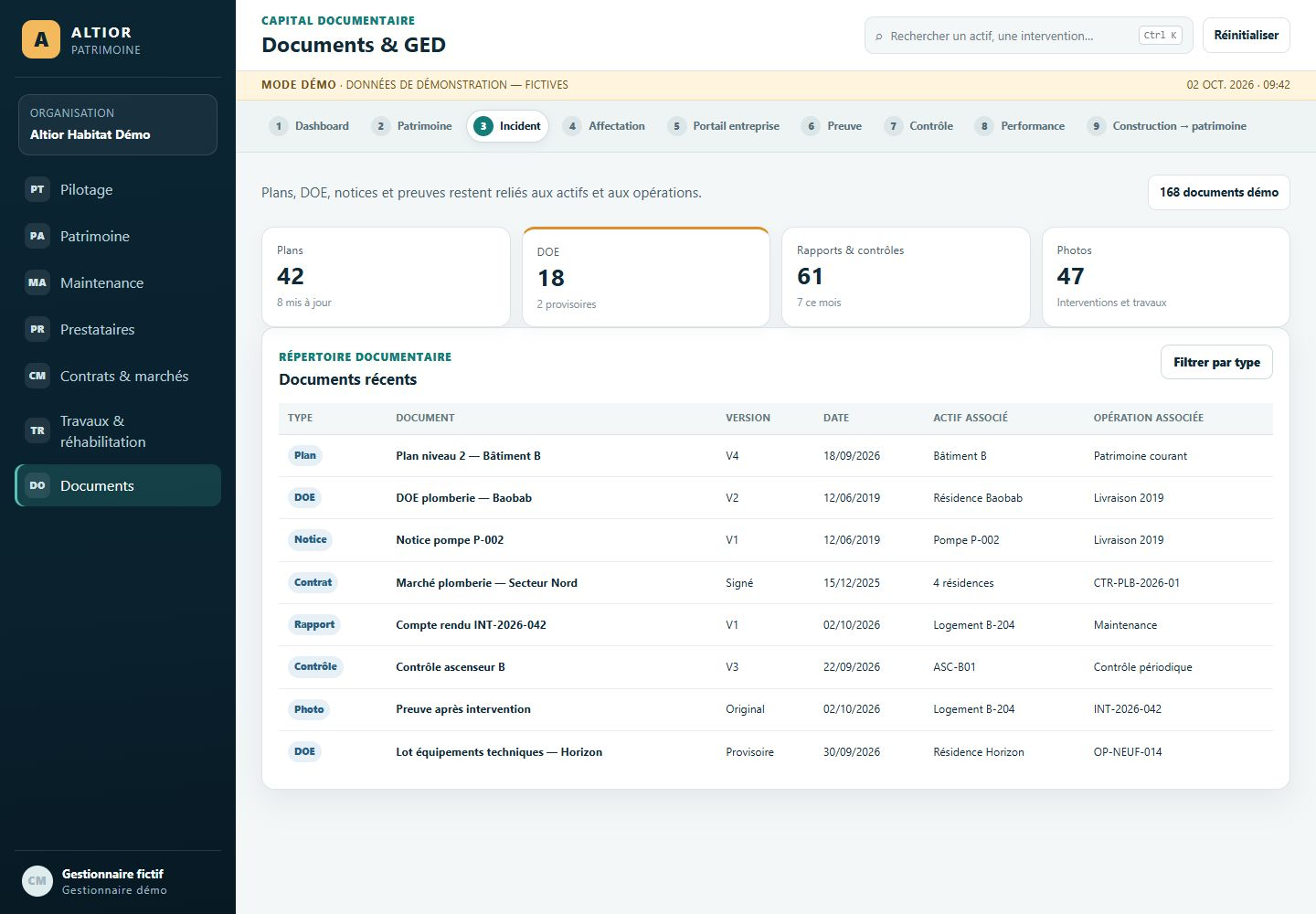Click the Altior Habitat Démo organisation selector

click(118, 124)
